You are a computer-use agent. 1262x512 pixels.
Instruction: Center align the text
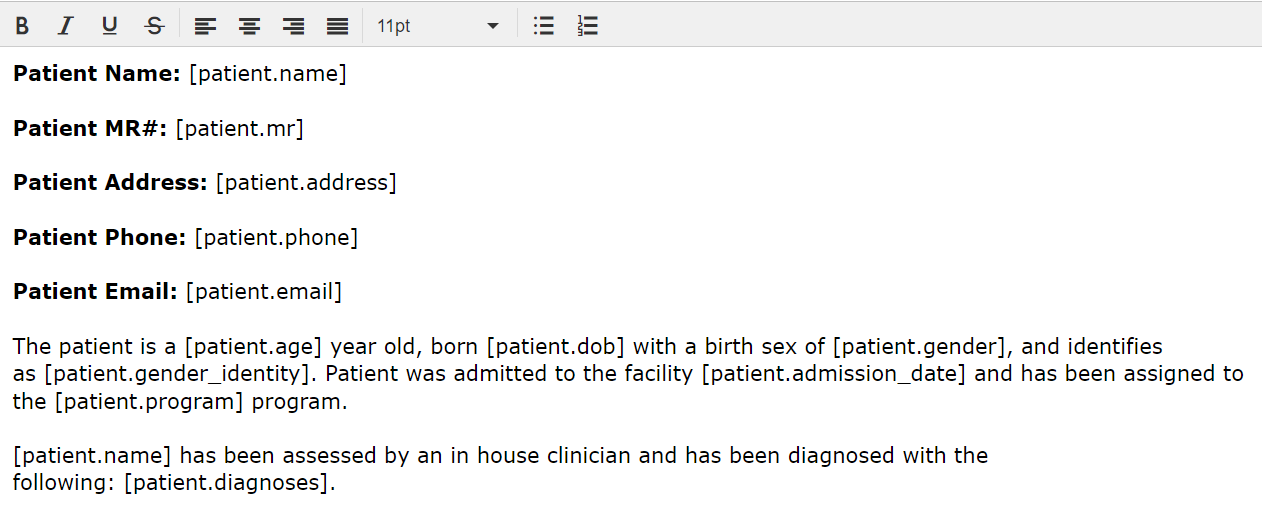249,26
